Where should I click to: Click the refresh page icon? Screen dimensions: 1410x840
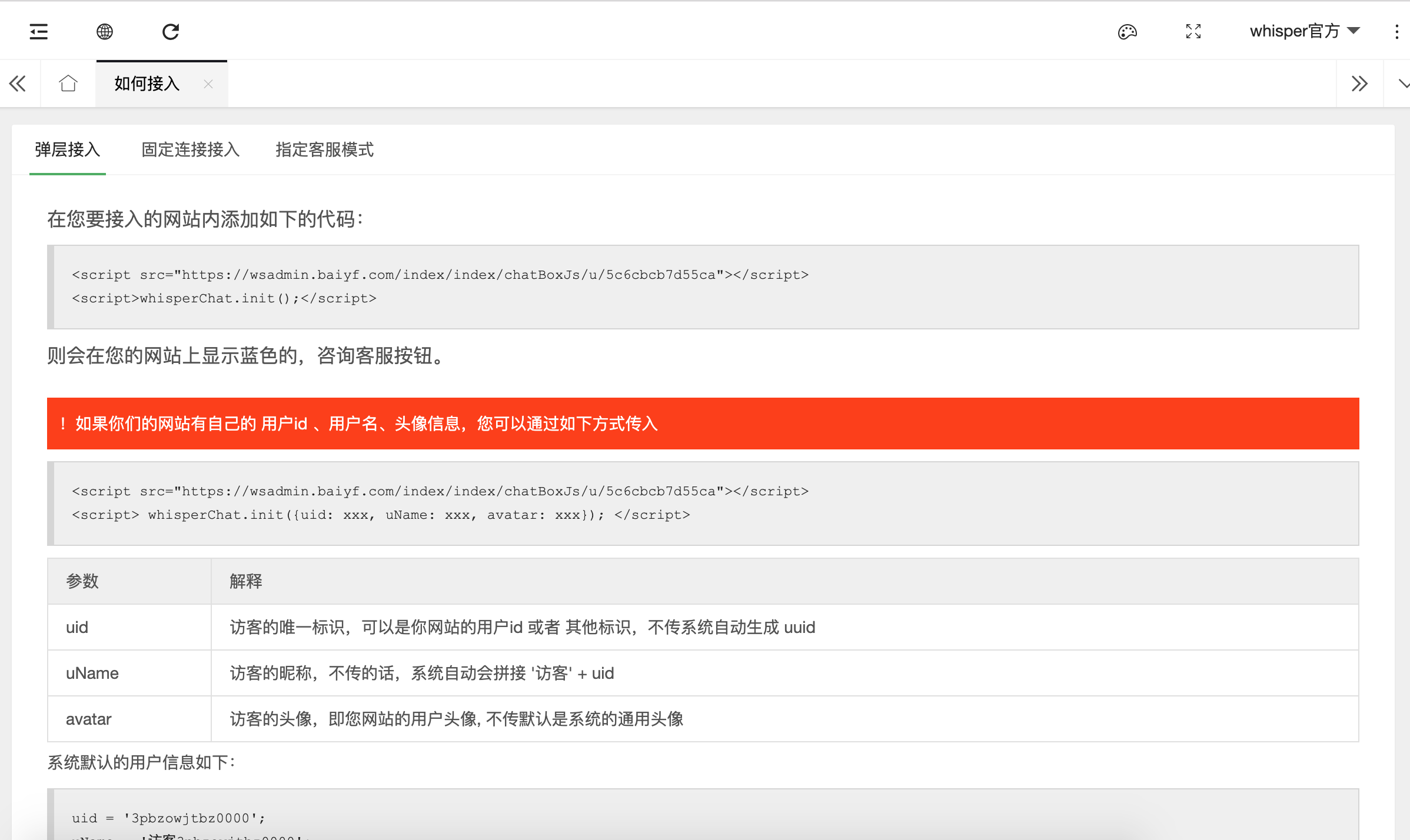pyautogui.click(x=171, y=31)
